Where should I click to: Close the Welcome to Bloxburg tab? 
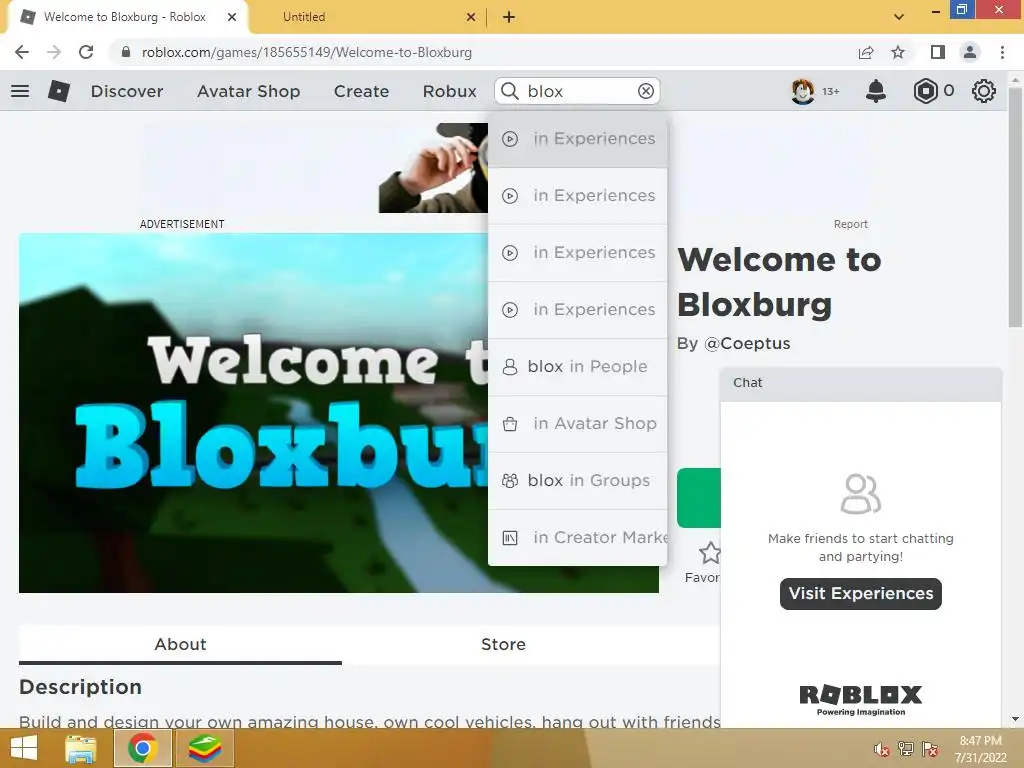pyautogui.click(x=232, y=17)
